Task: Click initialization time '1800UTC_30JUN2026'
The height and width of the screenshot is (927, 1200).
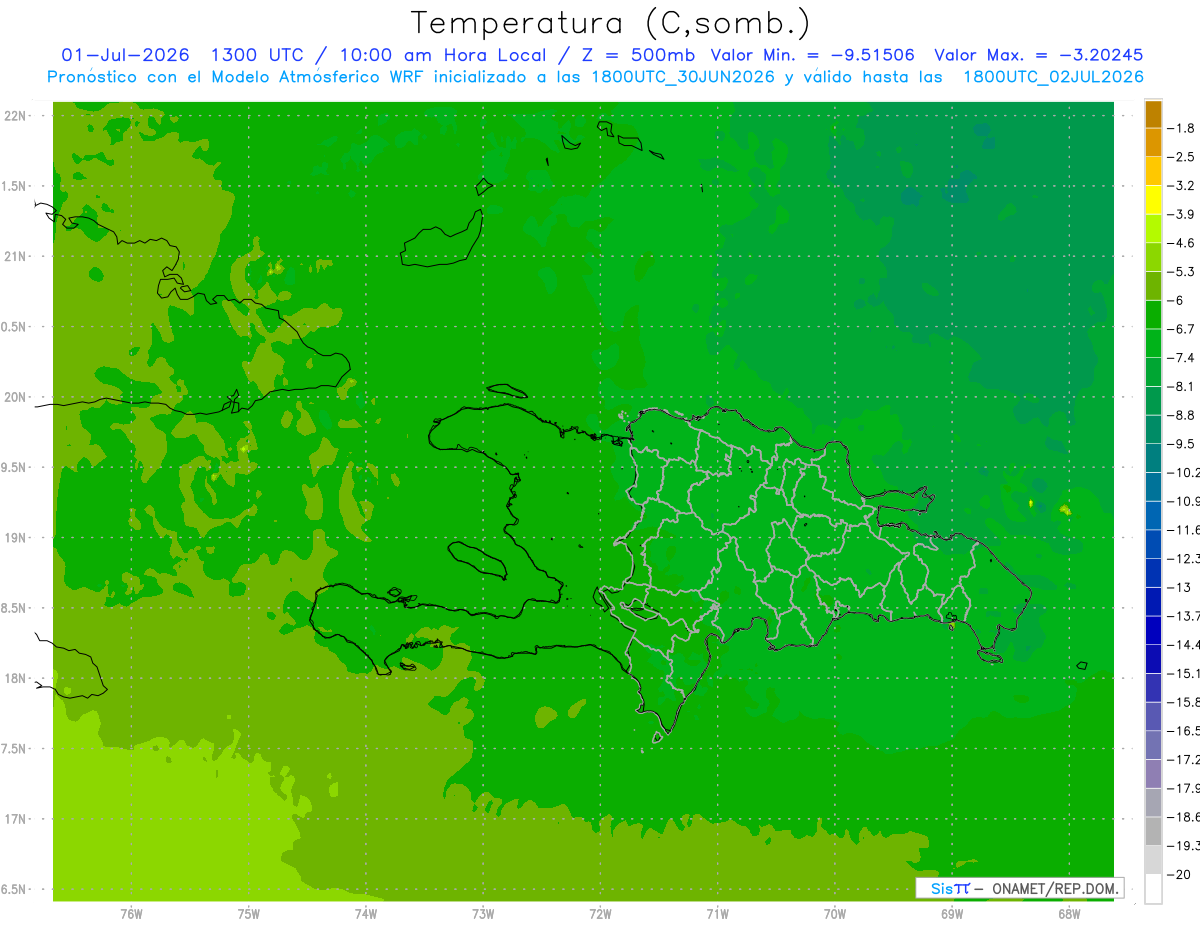Action: pos(683,77)
